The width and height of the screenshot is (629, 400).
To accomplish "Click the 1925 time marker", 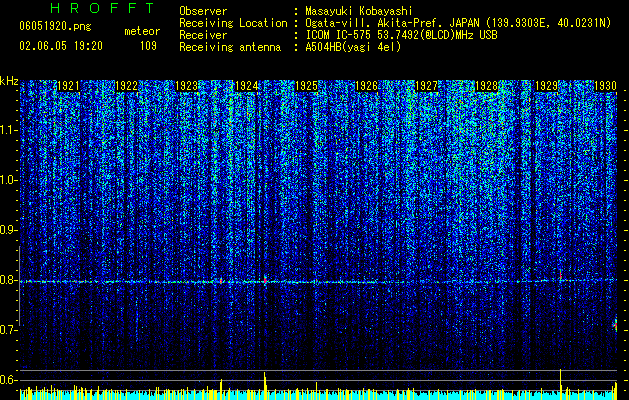I will (x=306, y=86).
